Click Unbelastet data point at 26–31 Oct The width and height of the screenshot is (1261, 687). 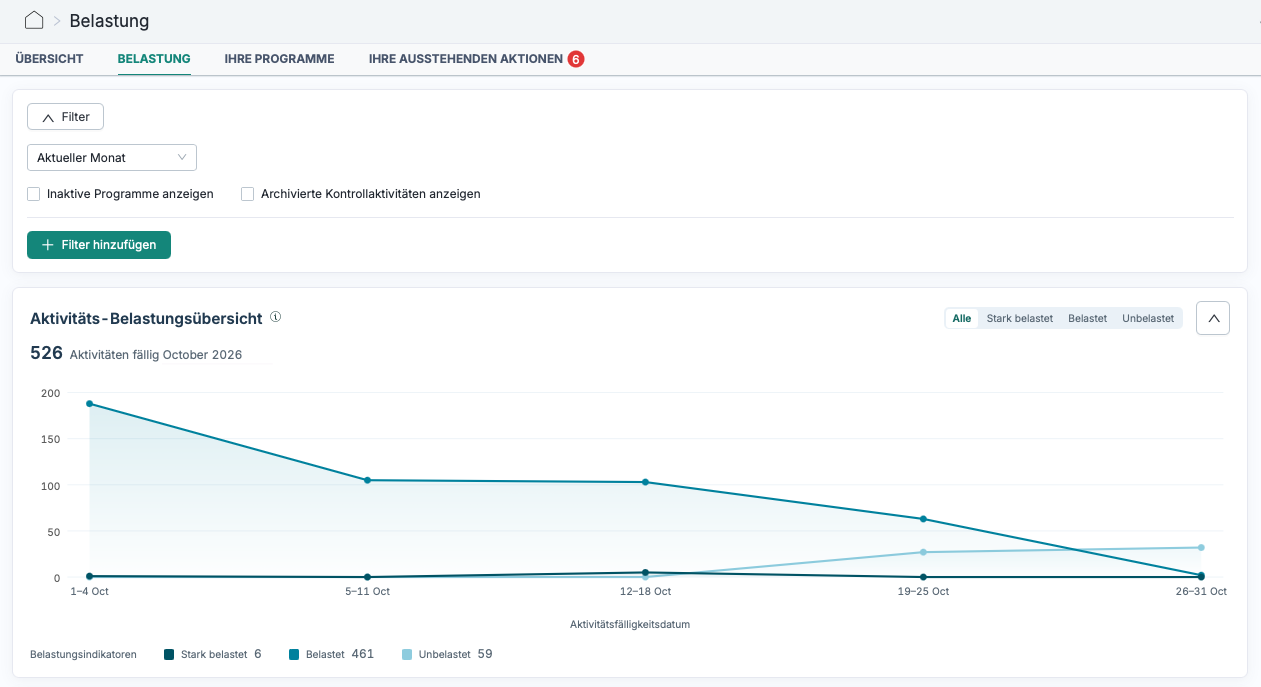coord(1201,547)
